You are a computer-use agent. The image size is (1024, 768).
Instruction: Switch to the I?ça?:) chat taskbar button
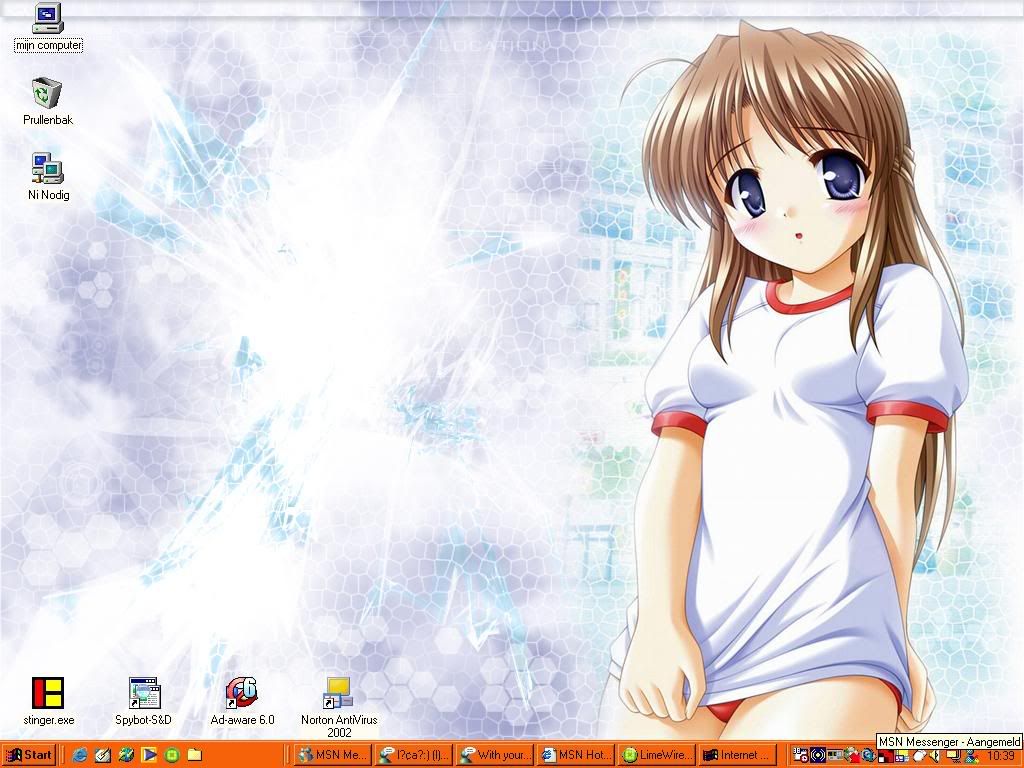click(413, 755)
